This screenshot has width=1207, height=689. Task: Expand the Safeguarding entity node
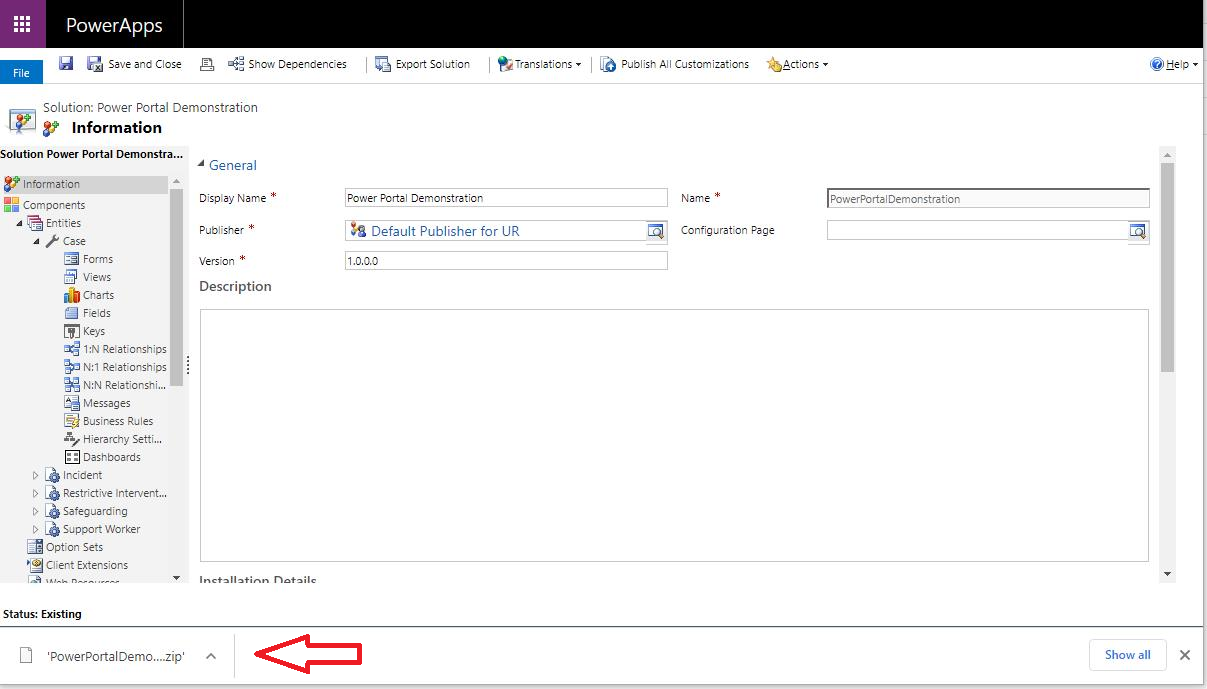36,511
